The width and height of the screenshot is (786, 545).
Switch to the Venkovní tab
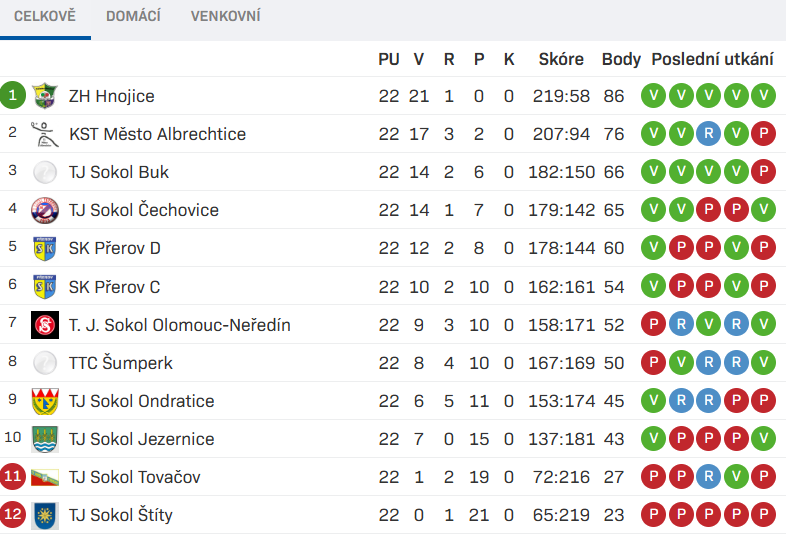coord(226,16)
